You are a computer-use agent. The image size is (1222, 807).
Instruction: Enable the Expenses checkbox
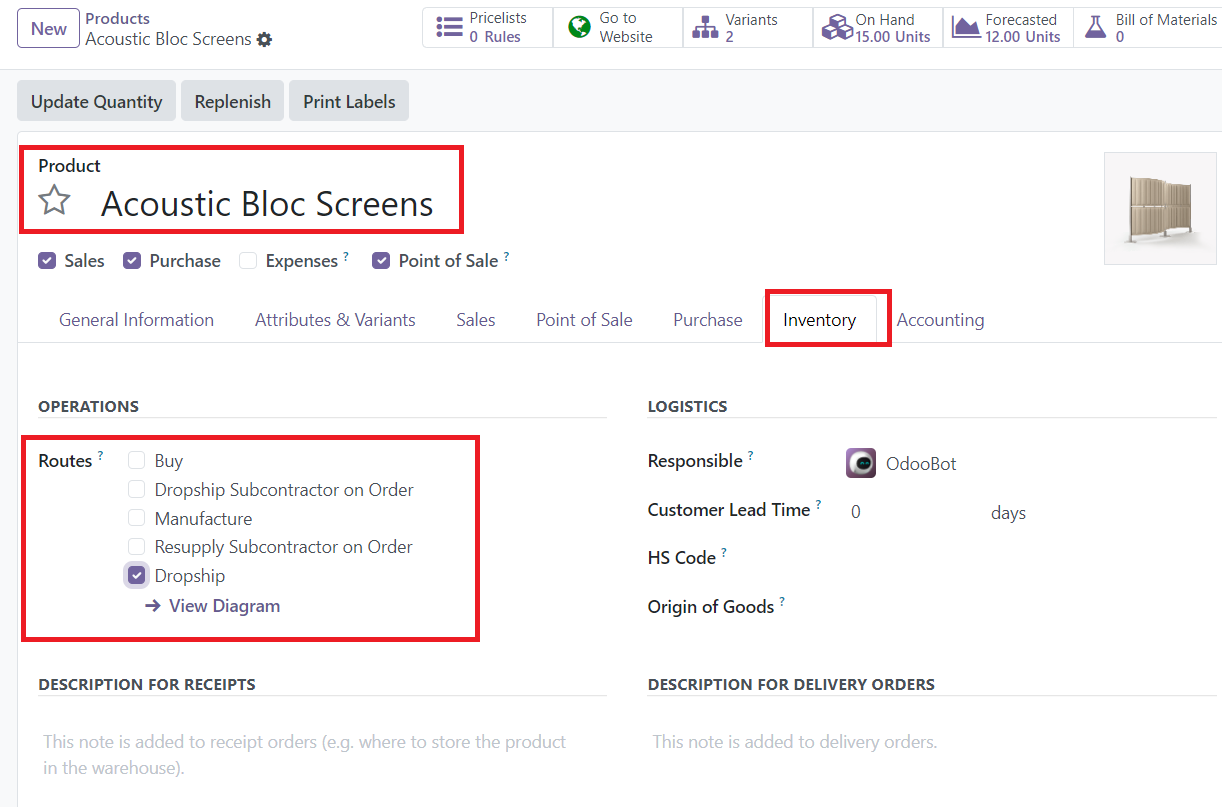click(x=248, y=261)
